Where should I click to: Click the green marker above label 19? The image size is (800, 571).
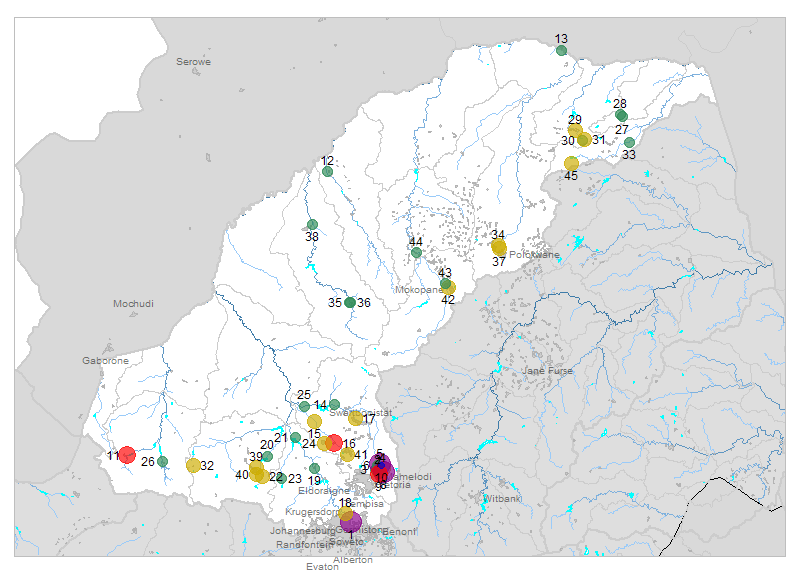coord(314,468)
